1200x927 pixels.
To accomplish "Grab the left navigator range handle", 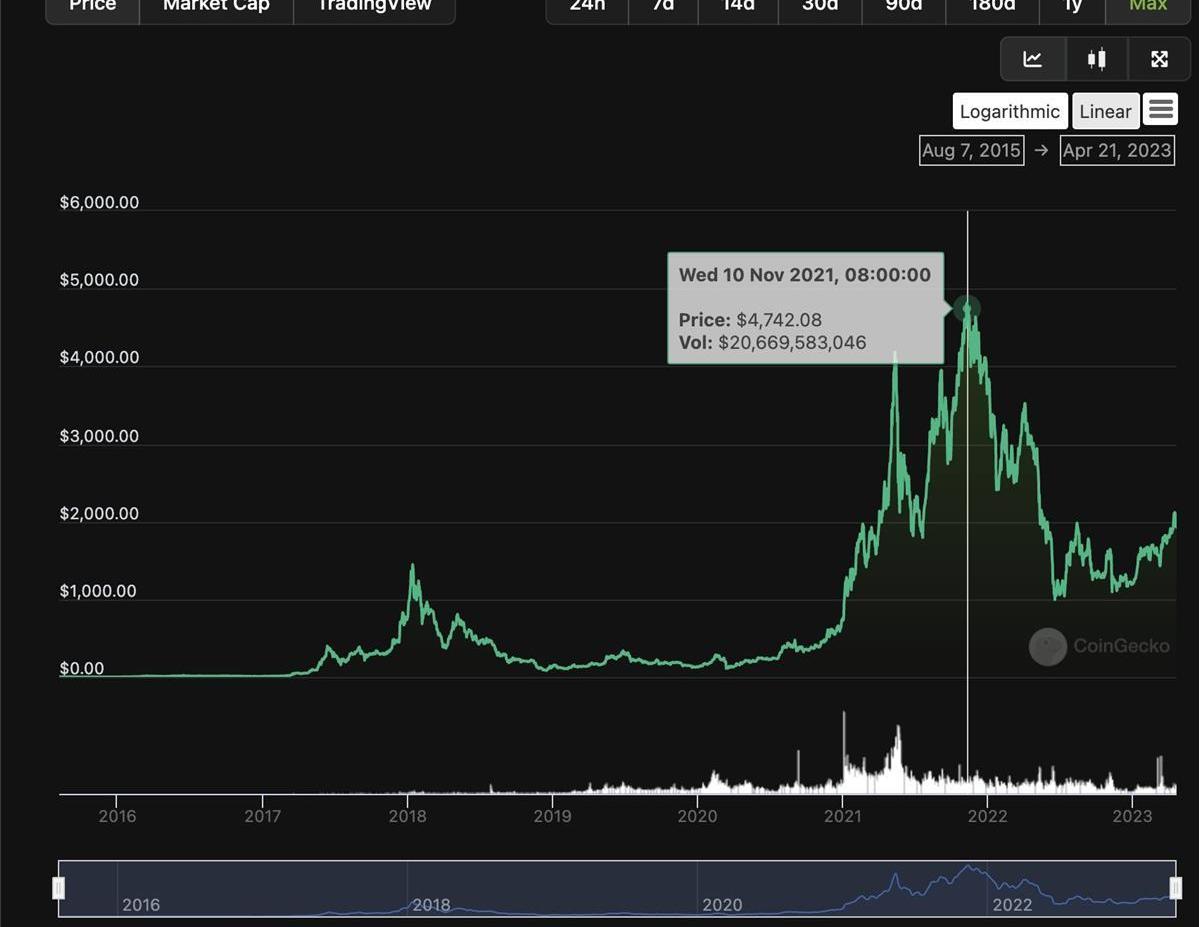I will click(59, 888).
